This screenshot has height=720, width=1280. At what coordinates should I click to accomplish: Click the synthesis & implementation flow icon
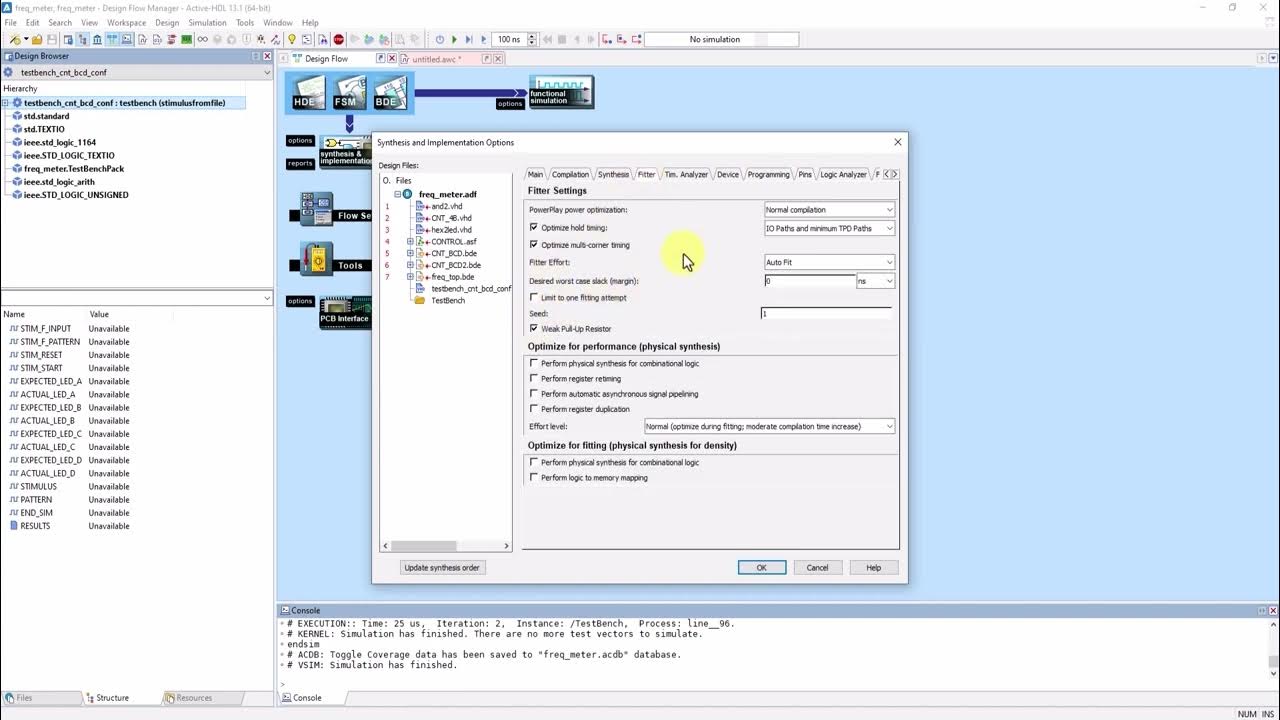click(x=346, y=150)
